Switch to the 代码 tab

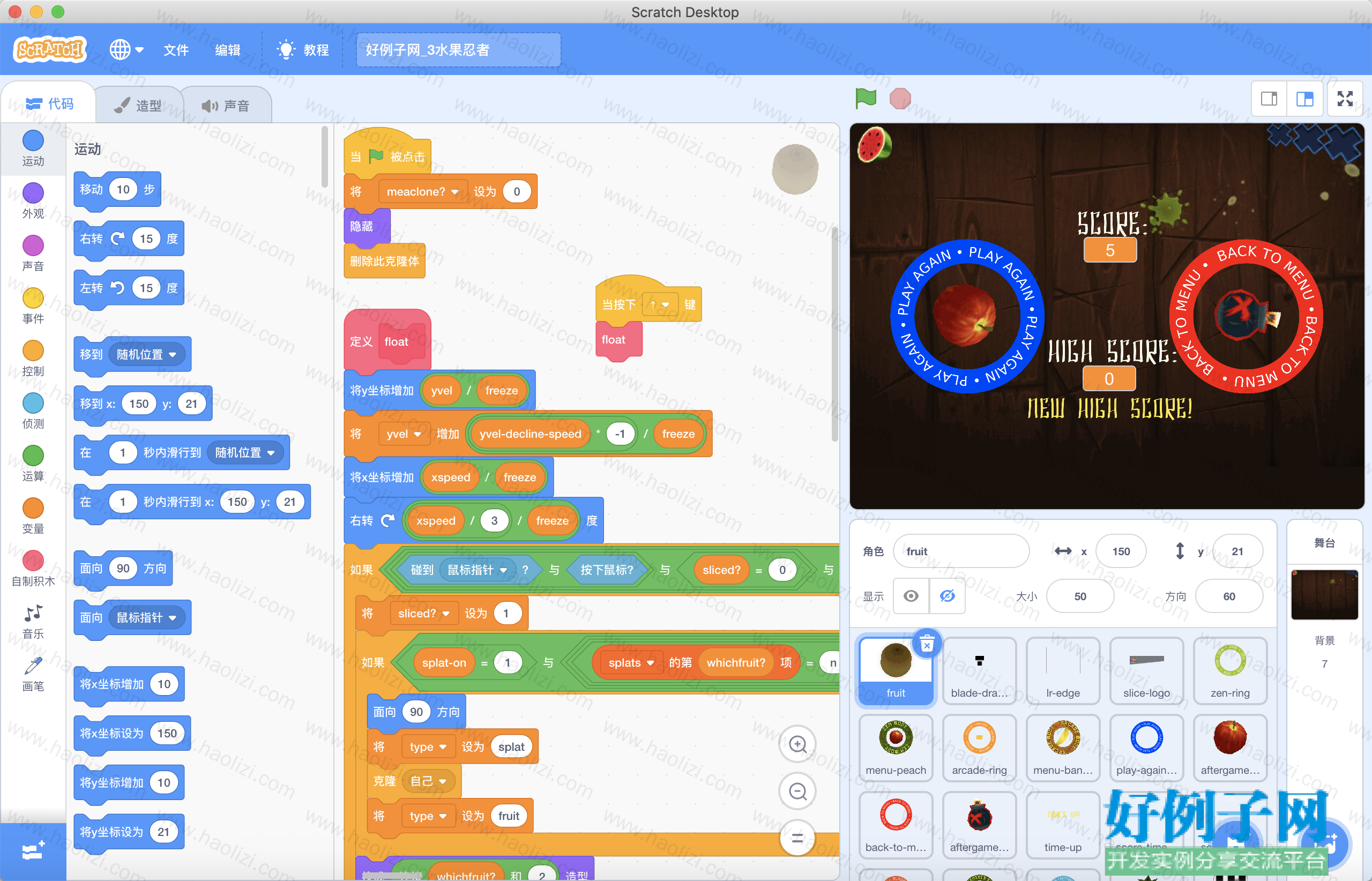click(x=49, y=103)
